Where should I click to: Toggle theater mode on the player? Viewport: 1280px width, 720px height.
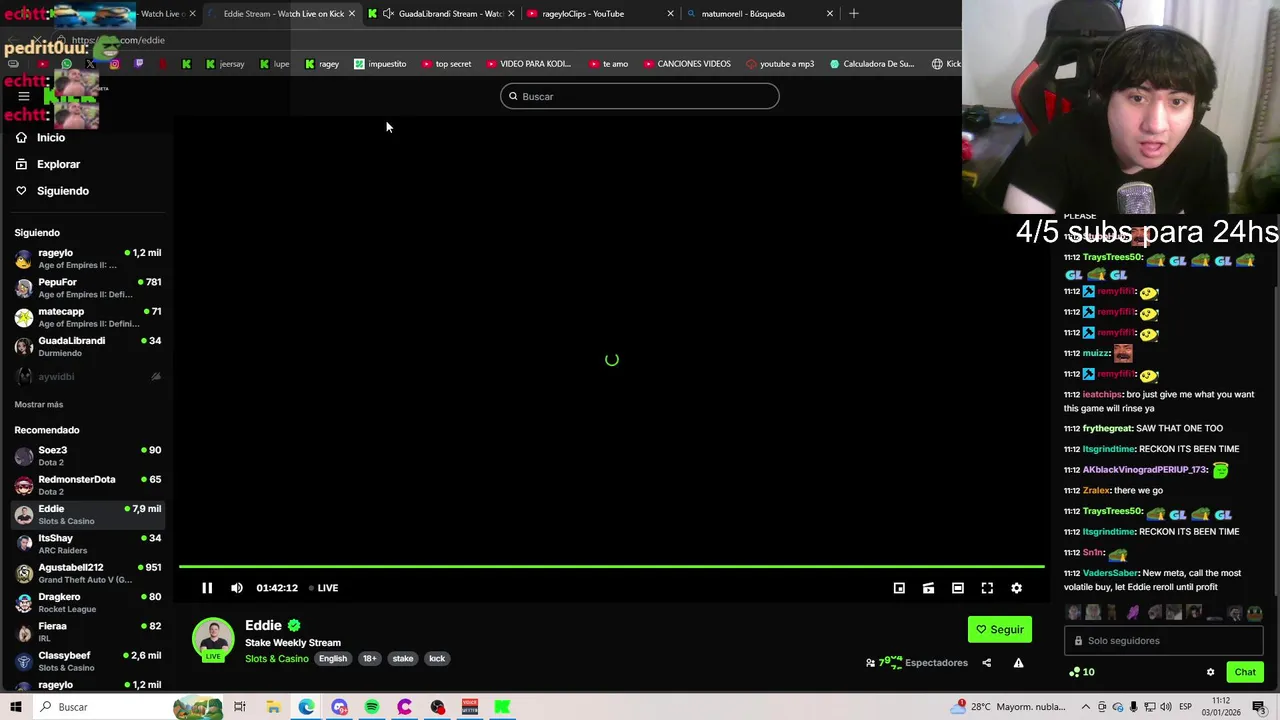point(958,588)
